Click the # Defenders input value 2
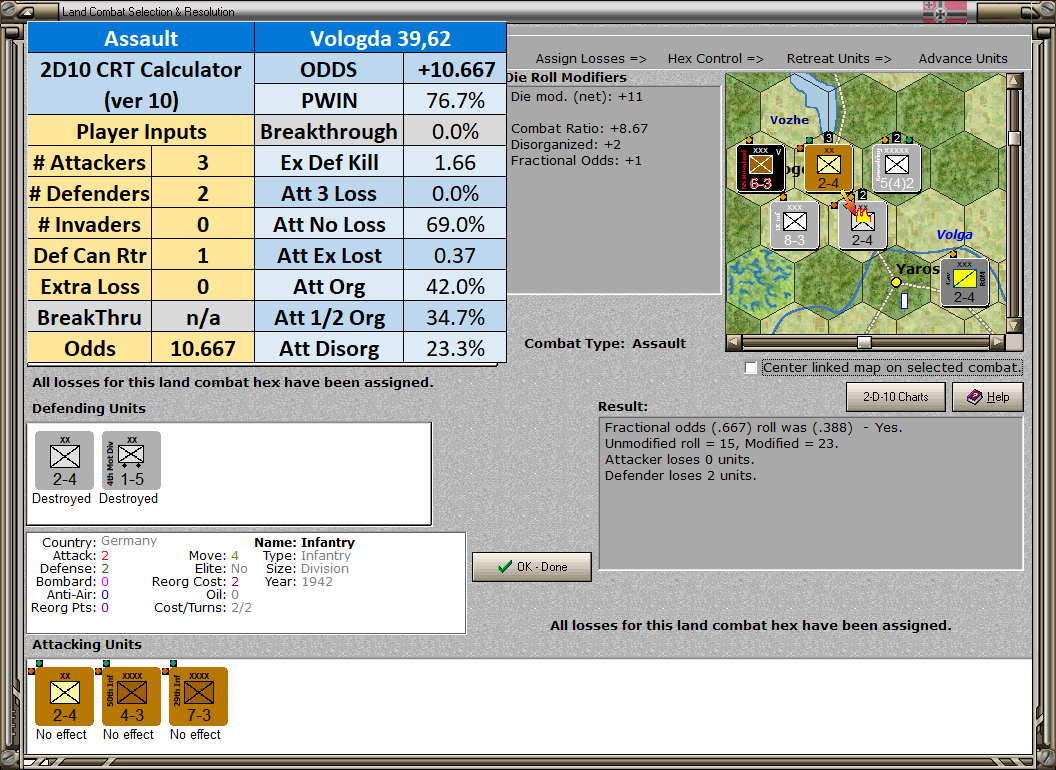This screenshot has width=1056, height=770. [x=203, y=193]
